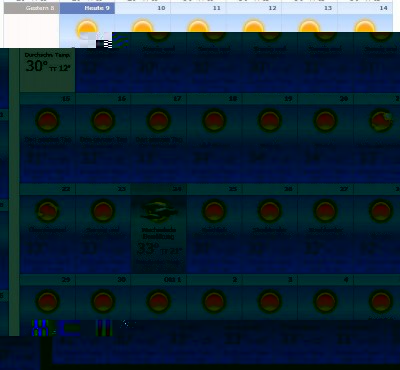Choose the sun icon for Okt 1
This screenshot has height=370, width=400.
pos(159,301)
